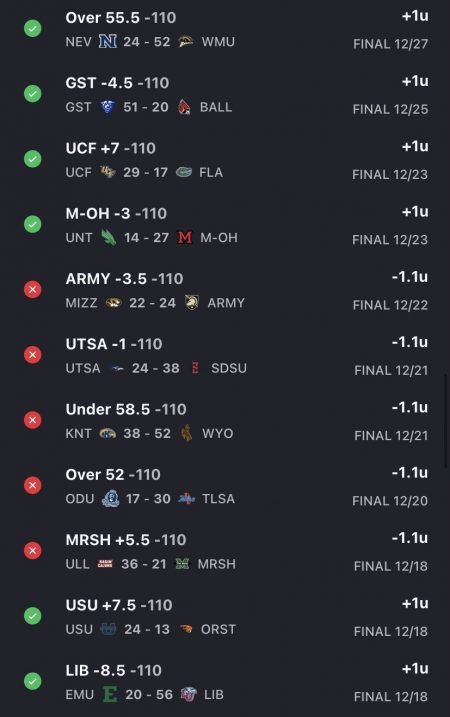Screen dimensions: 450x717
Task: Open the Under 58.5 -110 bet
Action: (126, 409)
